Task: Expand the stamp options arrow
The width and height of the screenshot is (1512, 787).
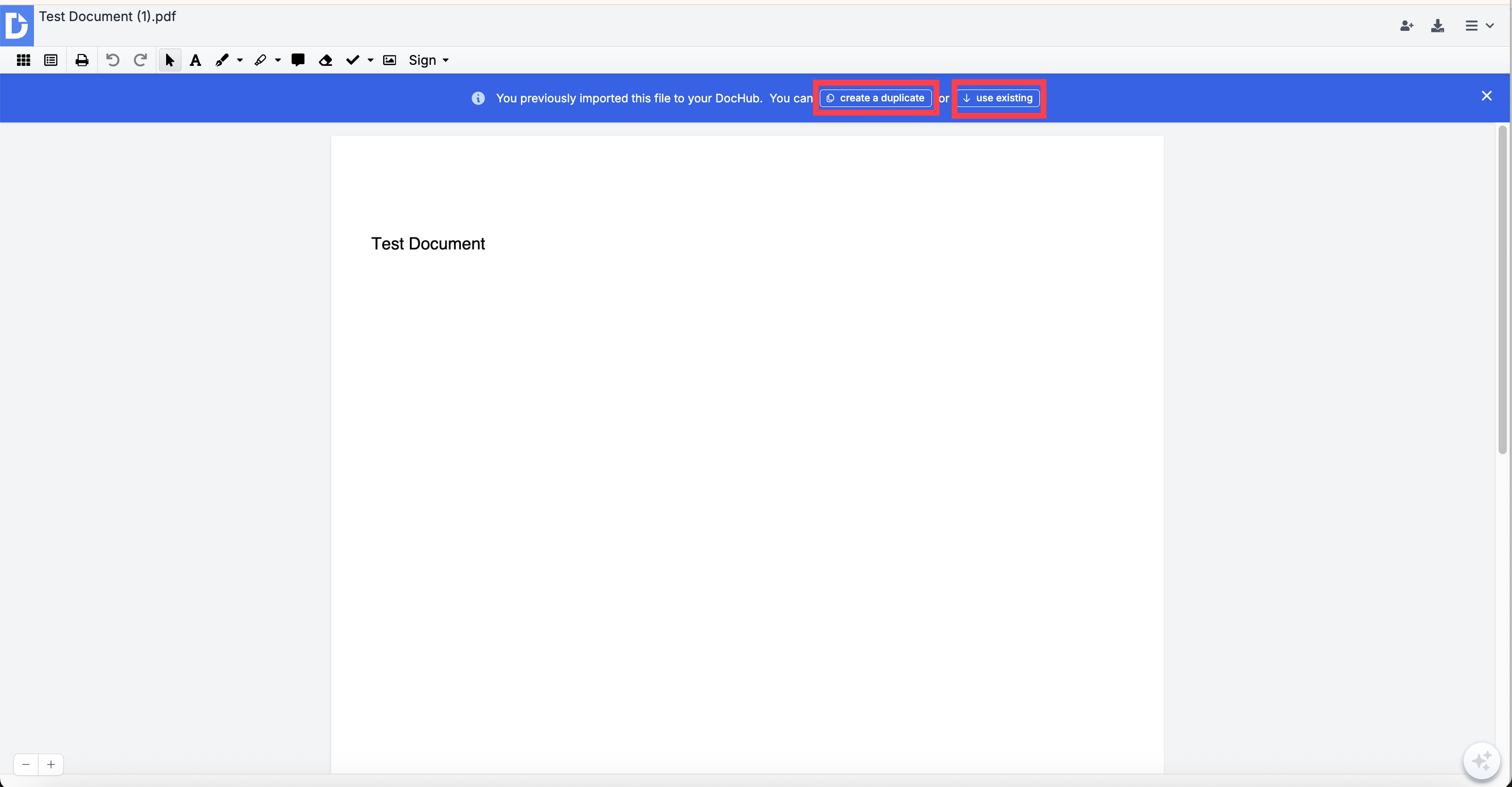Action: [x=370, y=60]
